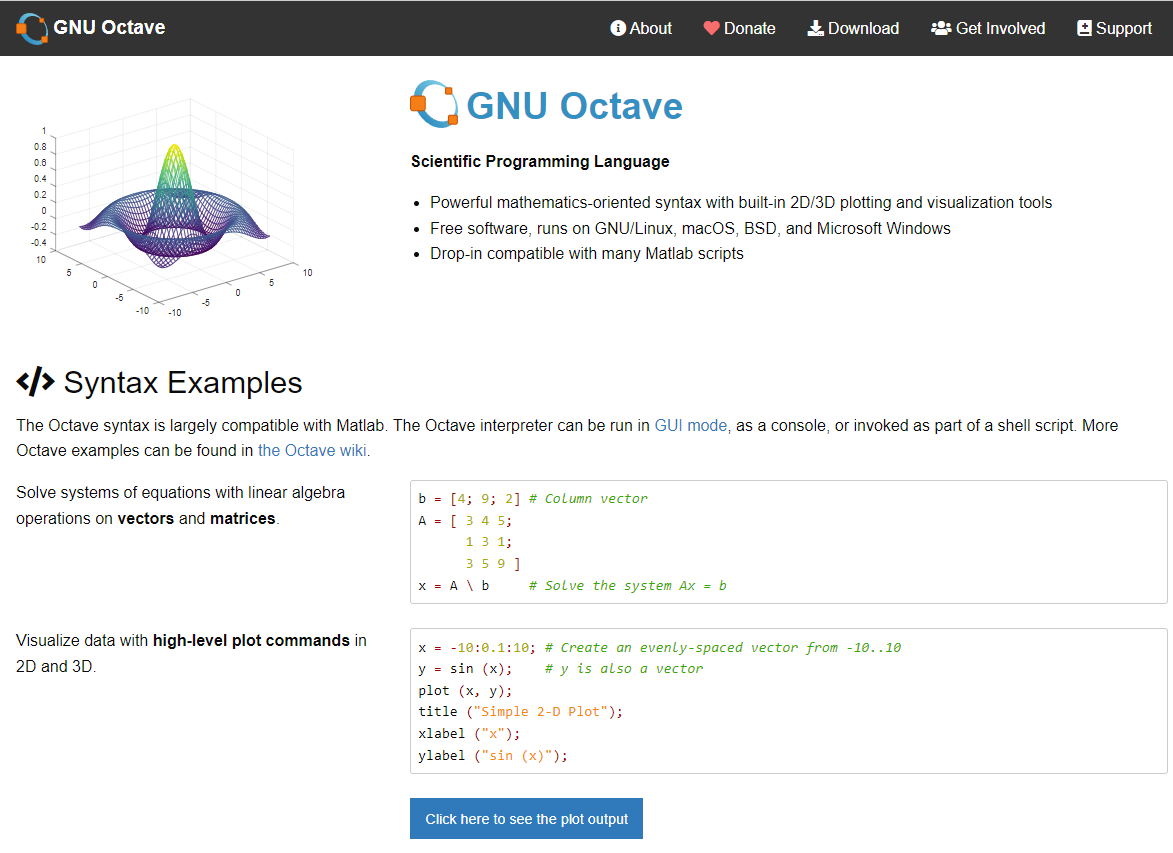The image size is (1173, 853).
Task: Open the Get Involved menu item
Action: [987, 28]
